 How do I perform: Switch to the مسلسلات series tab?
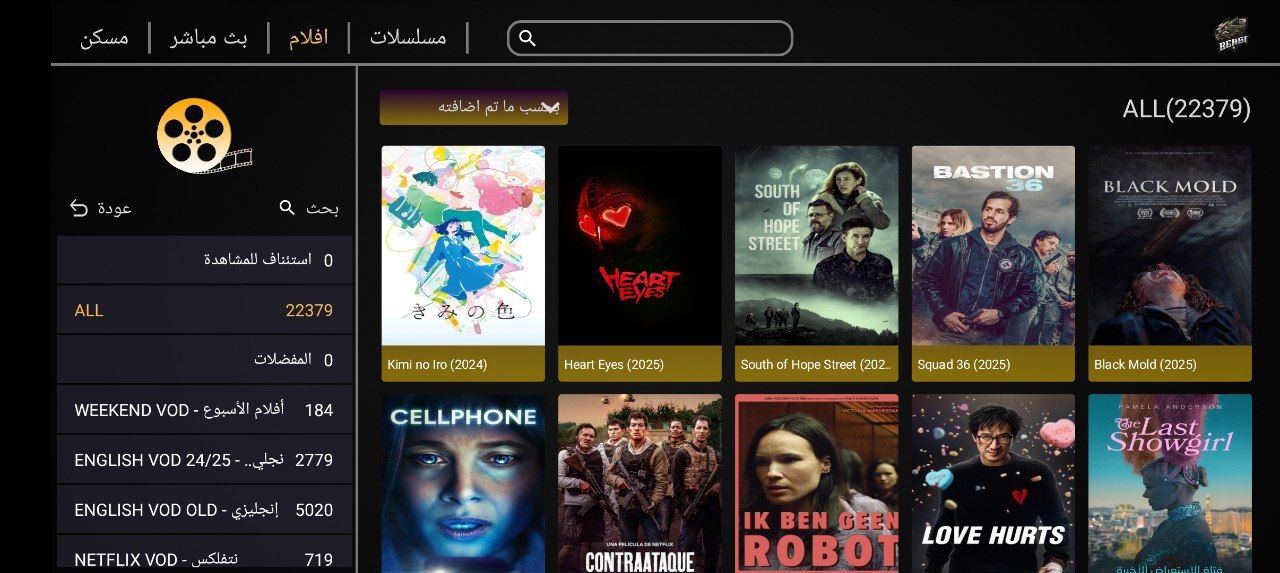click(408, 38)
